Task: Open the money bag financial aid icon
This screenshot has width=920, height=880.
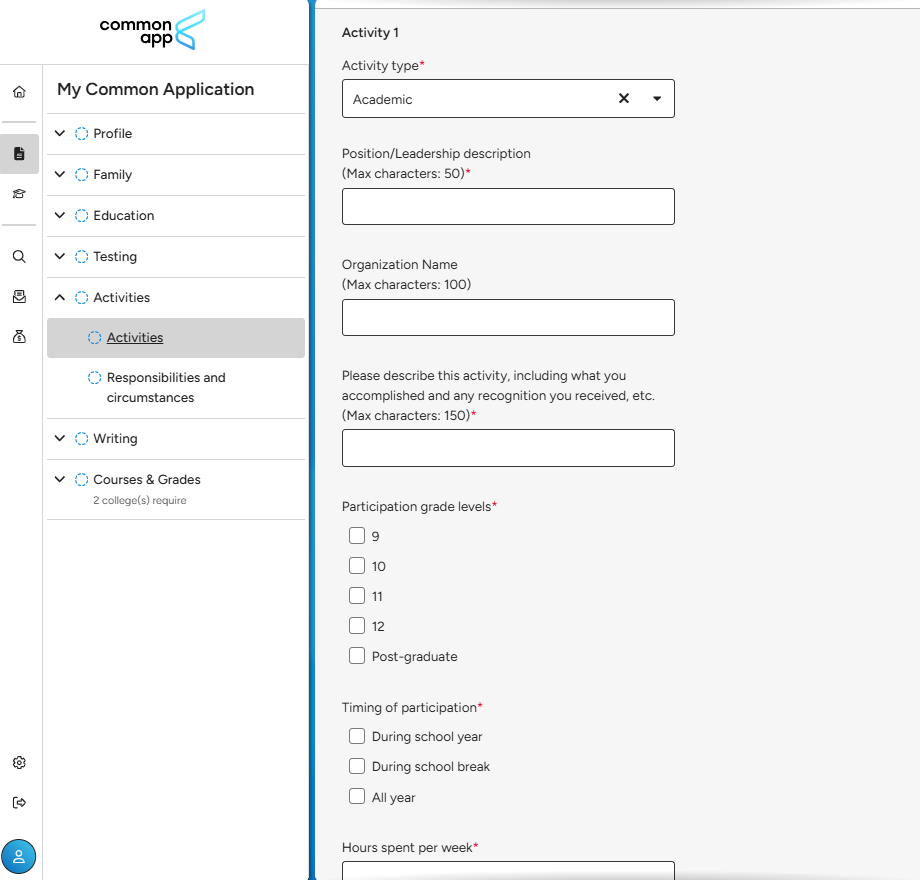Action: [x=19, y=337]
